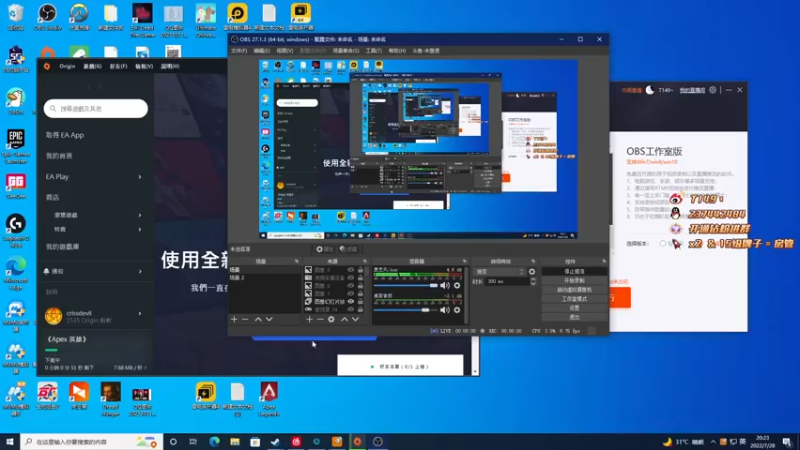Add a new scene in OBS Scenes panel
800x450 pixels.
click(x=234, y=319)
